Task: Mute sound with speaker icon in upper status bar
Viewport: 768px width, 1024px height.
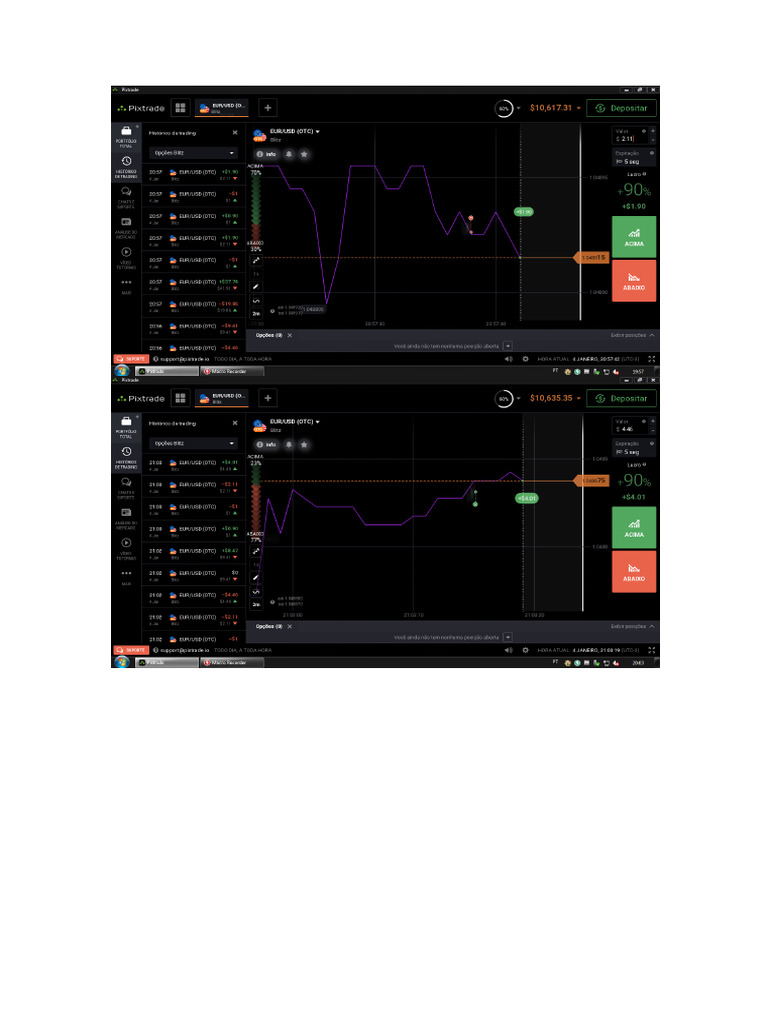Action: (508, 359)
